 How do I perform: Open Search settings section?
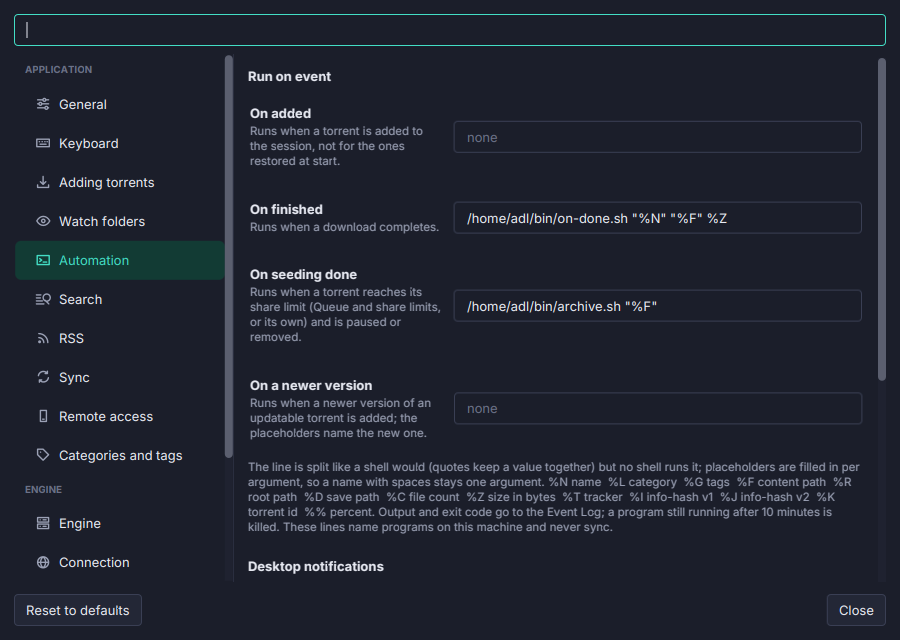(119, 300)
